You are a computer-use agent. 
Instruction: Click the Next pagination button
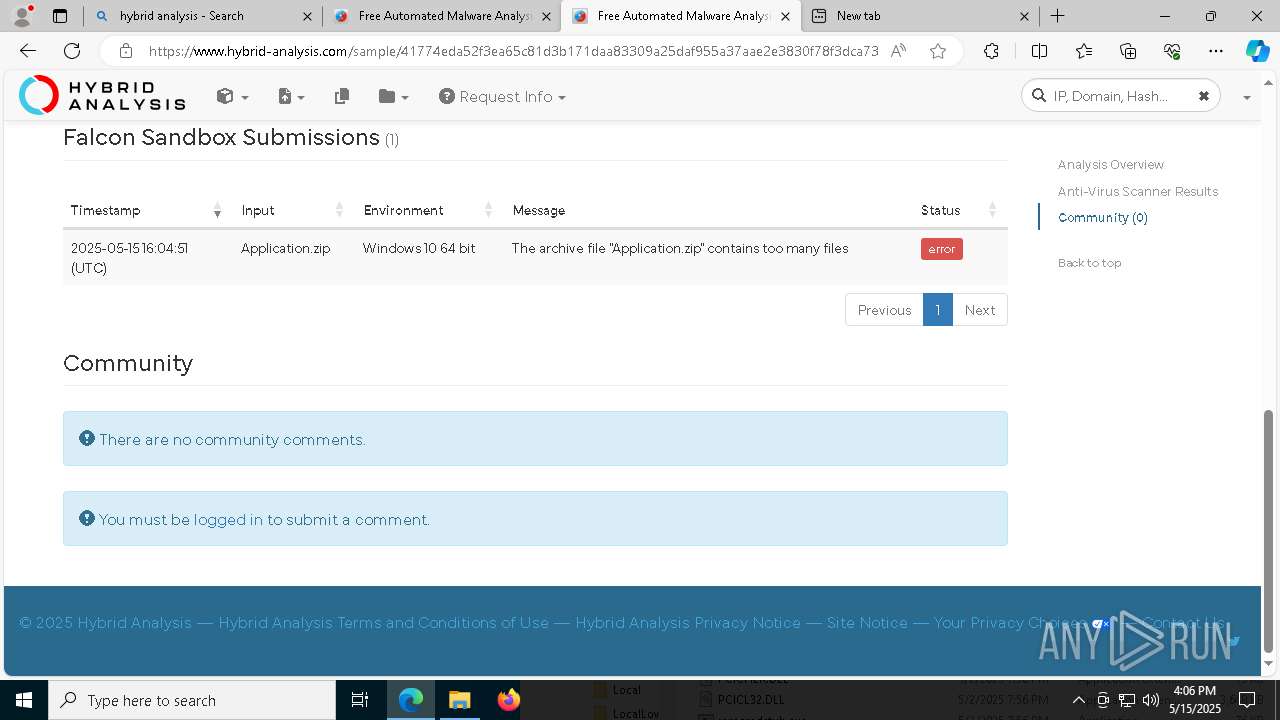tap(980, 310)
